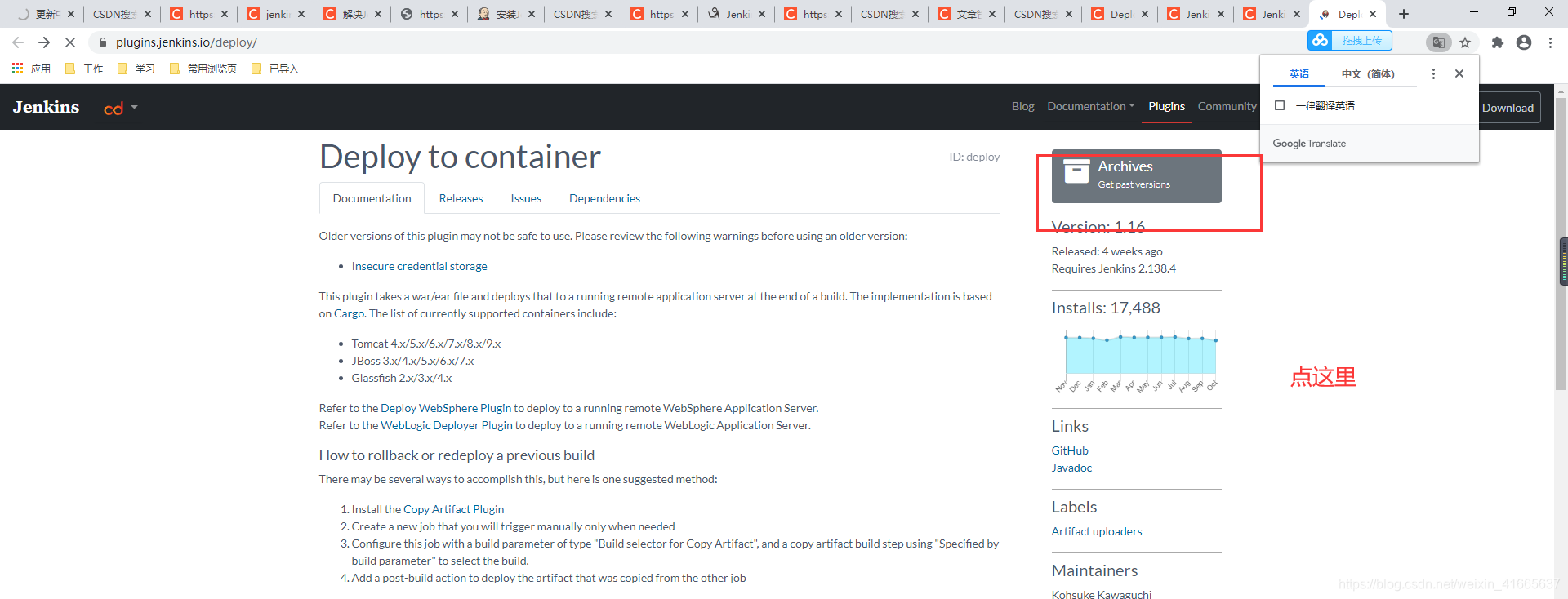Close the 更新 loading tab

coord(71,14)
